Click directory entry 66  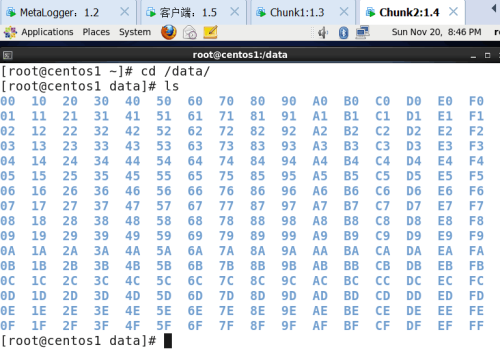195,191
